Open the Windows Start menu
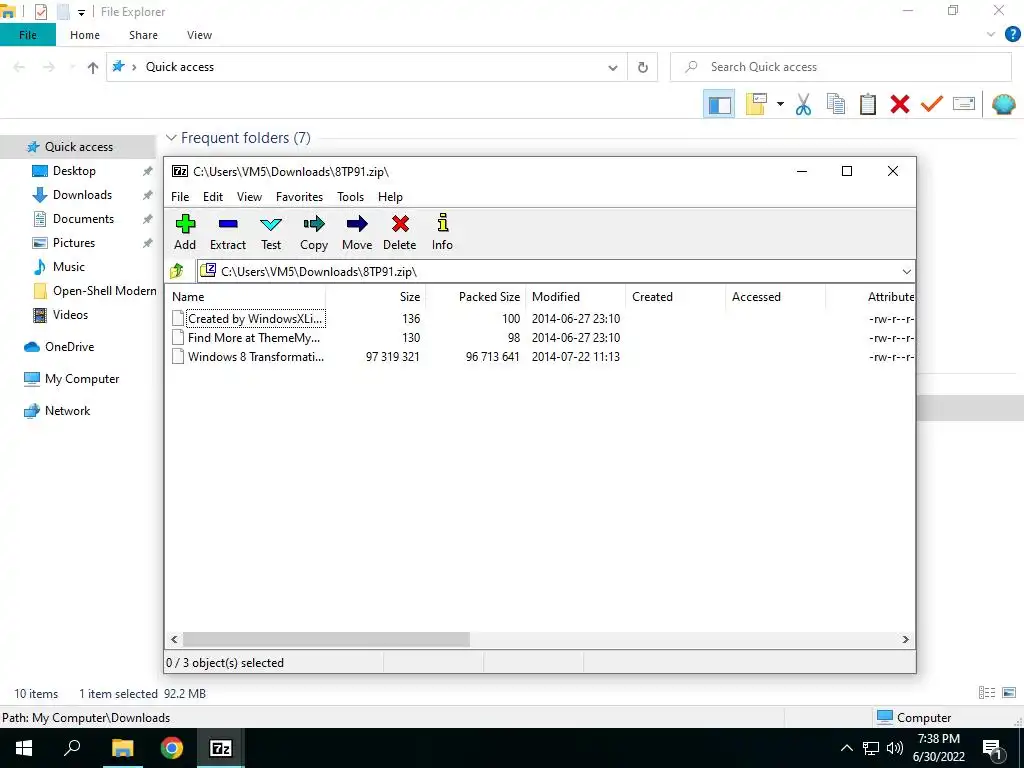This screenshot has height=768, width=1024. tap(24, 748)
